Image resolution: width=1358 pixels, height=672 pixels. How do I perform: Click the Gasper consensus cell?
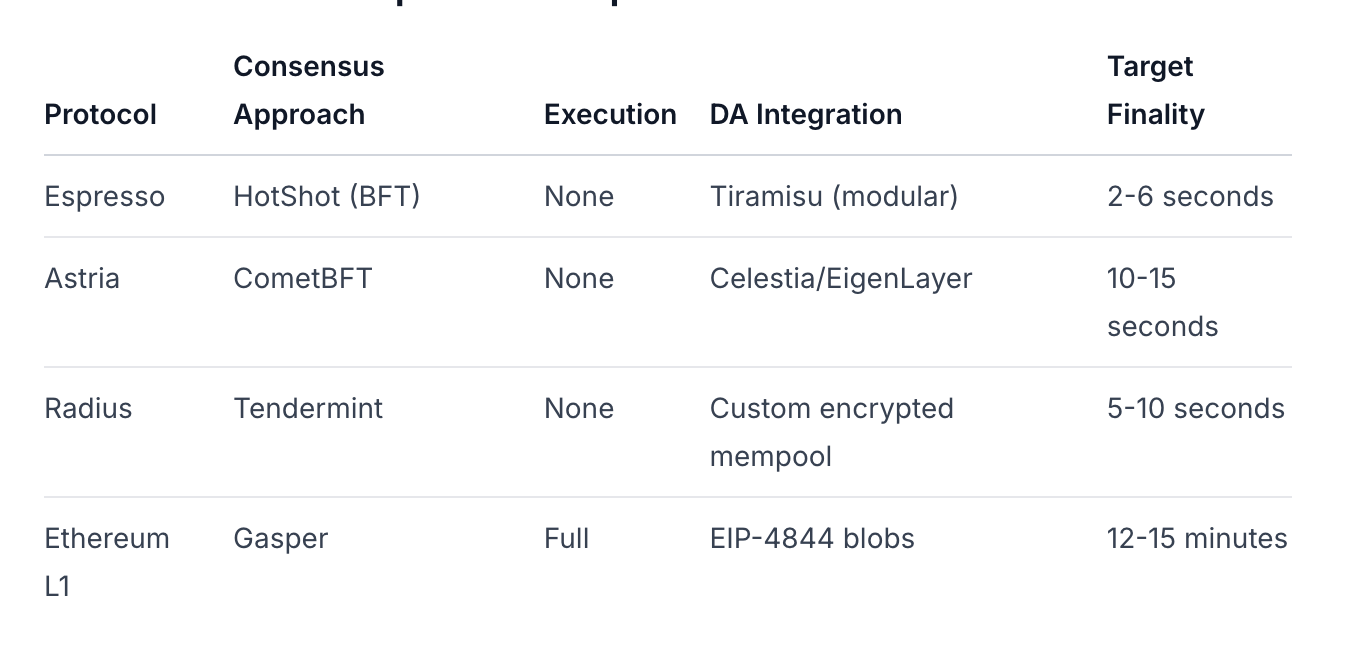tap(280, 539)
